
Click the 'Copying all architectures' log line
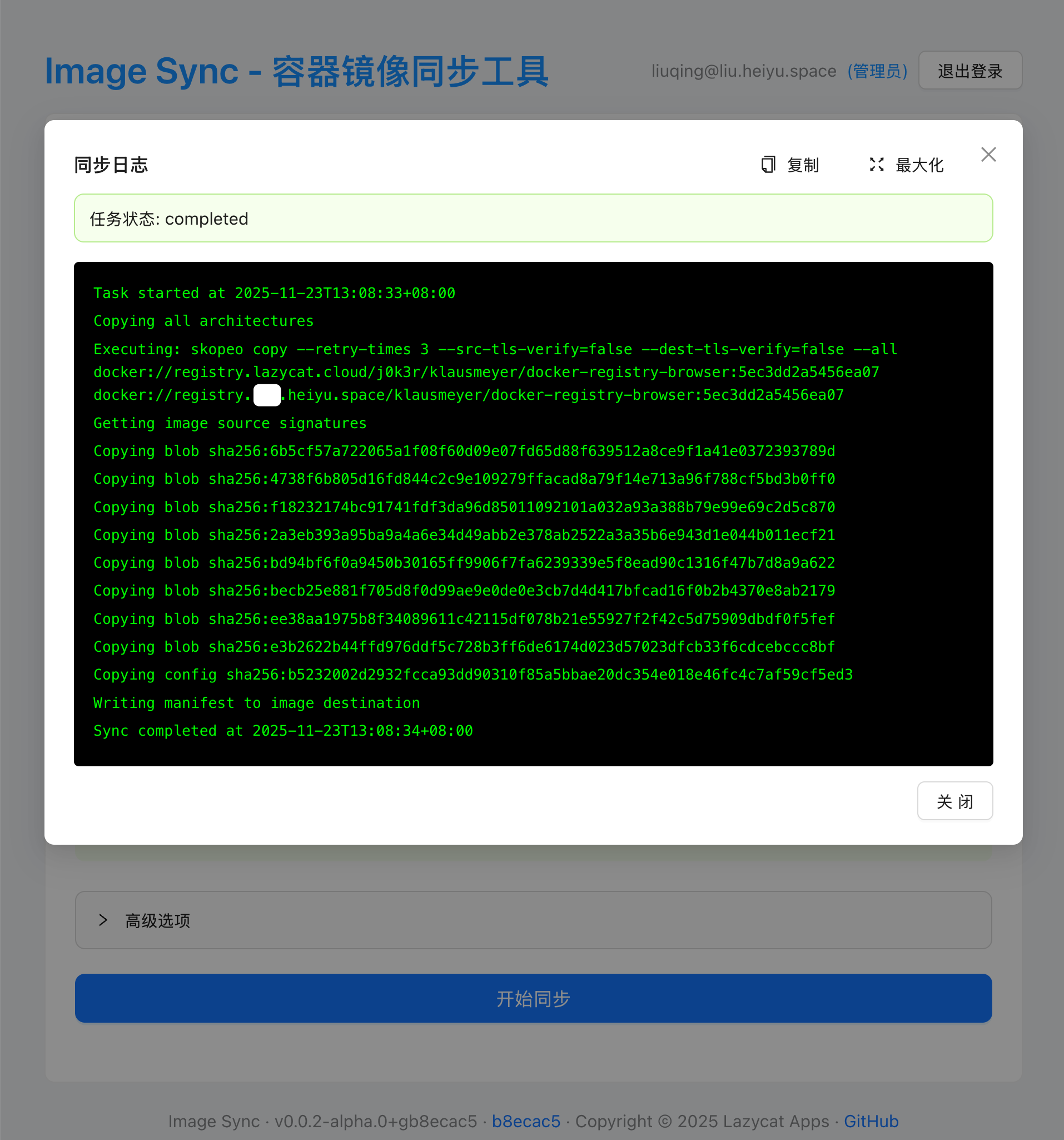click(x=203, y=321)
